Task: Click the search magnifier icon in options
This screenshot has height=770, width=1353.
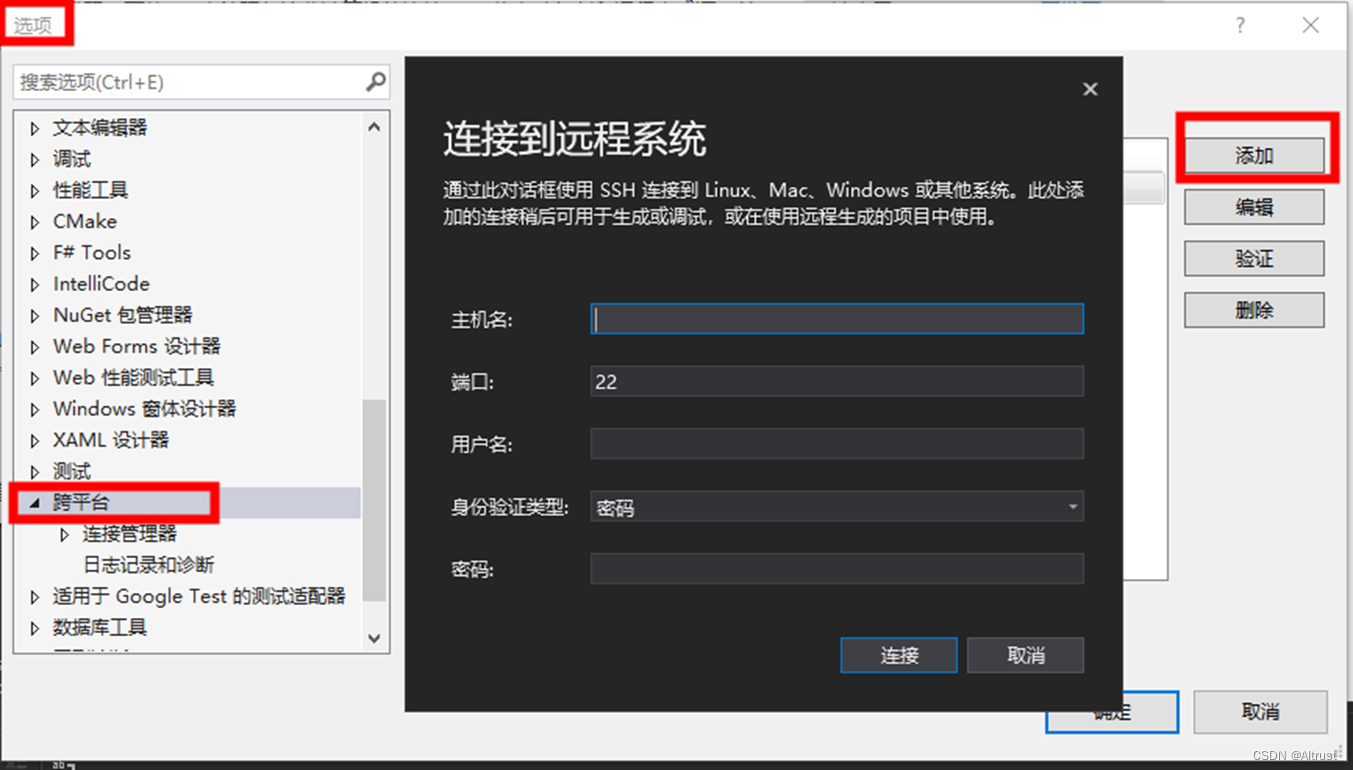Action: tap(376, 82)
